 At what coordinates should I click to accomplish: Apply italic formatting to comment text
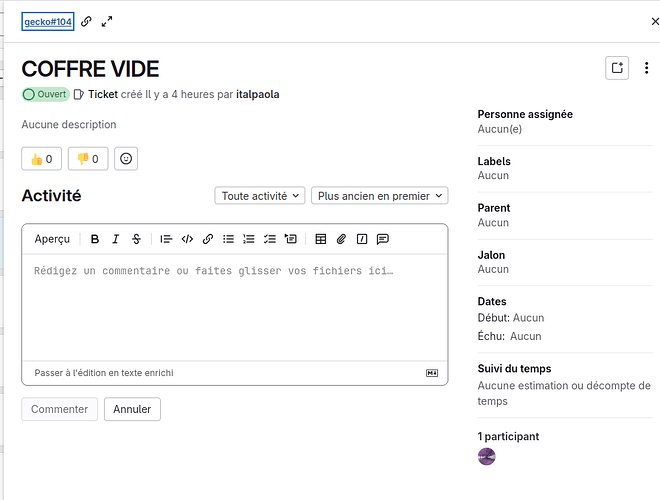[x=116, y=239]
